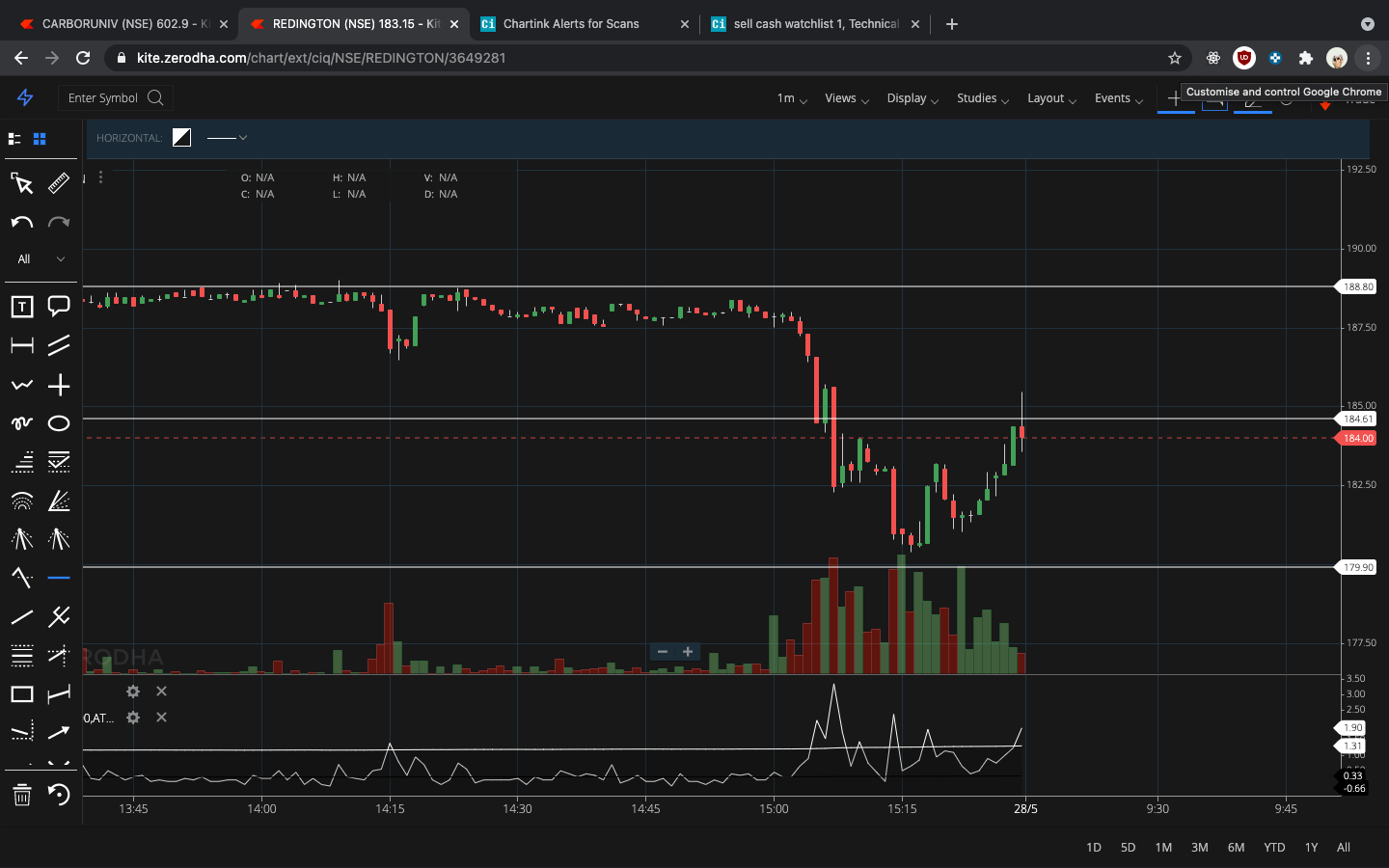Open settings for the ATR study panel
This screenshot has width=1389, height=868.
coord(132,718)
